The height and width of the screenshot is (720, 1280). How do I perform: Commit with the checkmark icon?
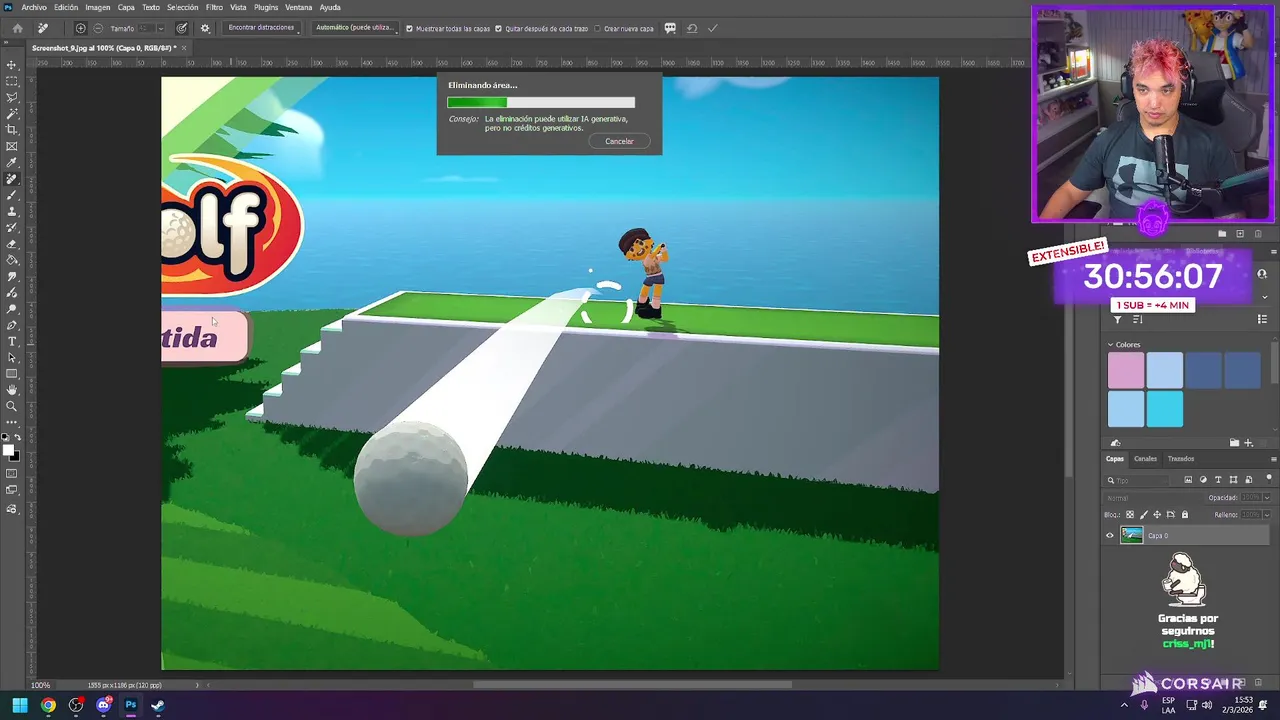pos(712,28)
